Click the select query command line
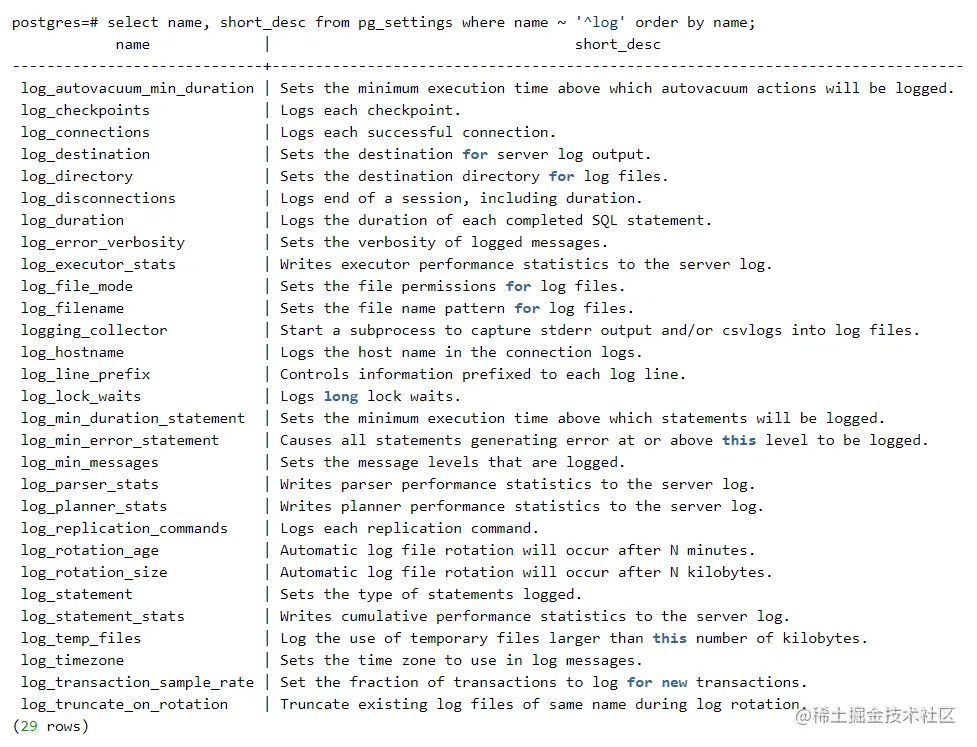 [383, 22]
